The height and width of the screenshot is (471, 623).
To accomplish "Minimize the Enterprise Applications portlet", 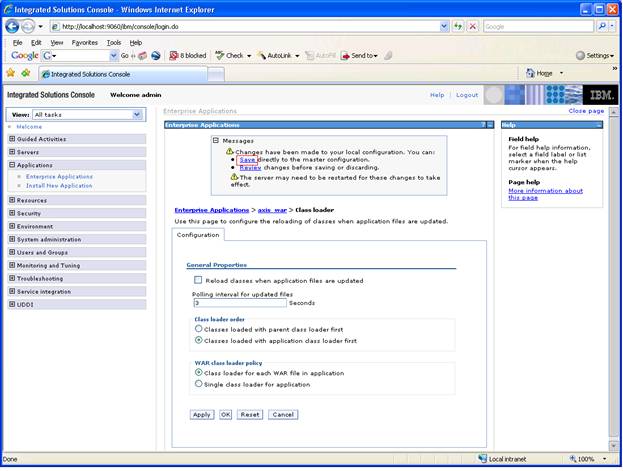I will click(491, 125).
